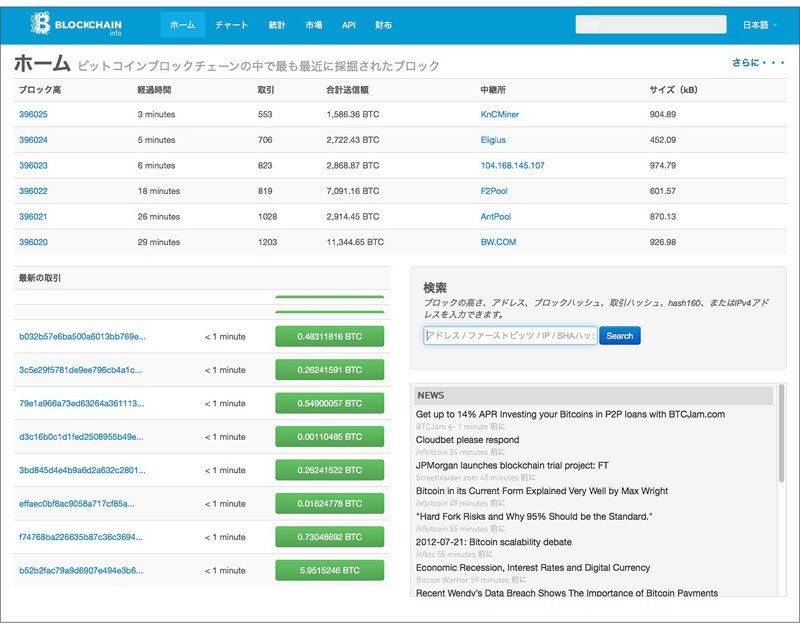Click the 0.26241591 BTC amount button

330,370
